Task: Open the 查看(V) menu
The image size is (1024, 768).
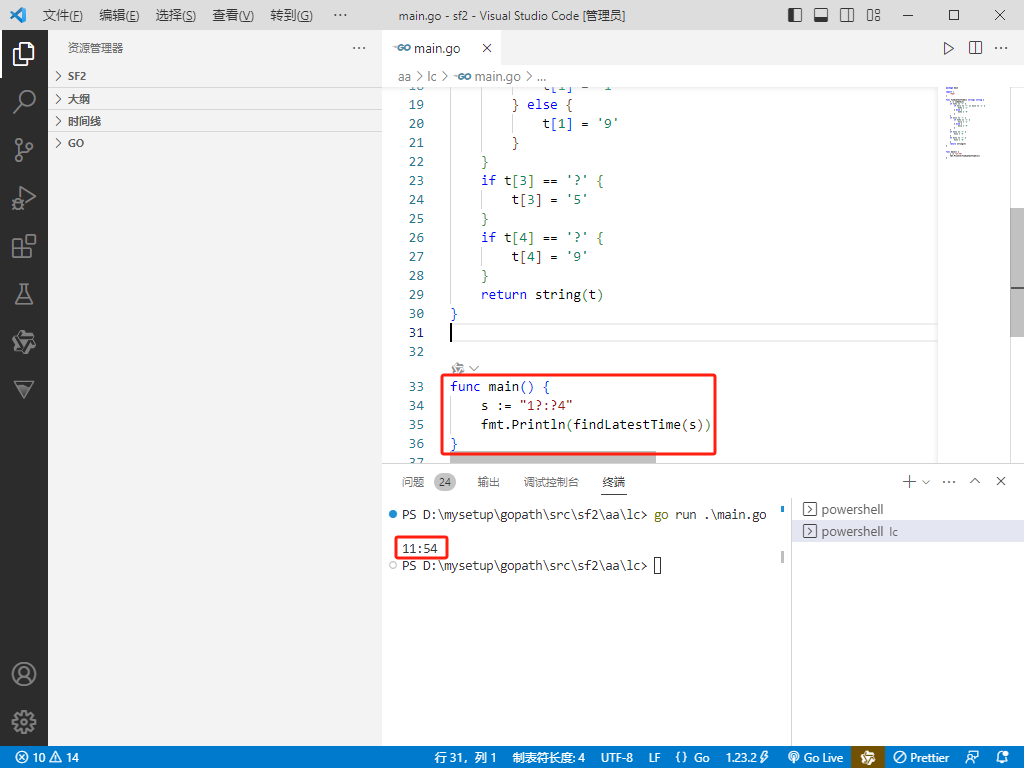Action: point(232,15)
